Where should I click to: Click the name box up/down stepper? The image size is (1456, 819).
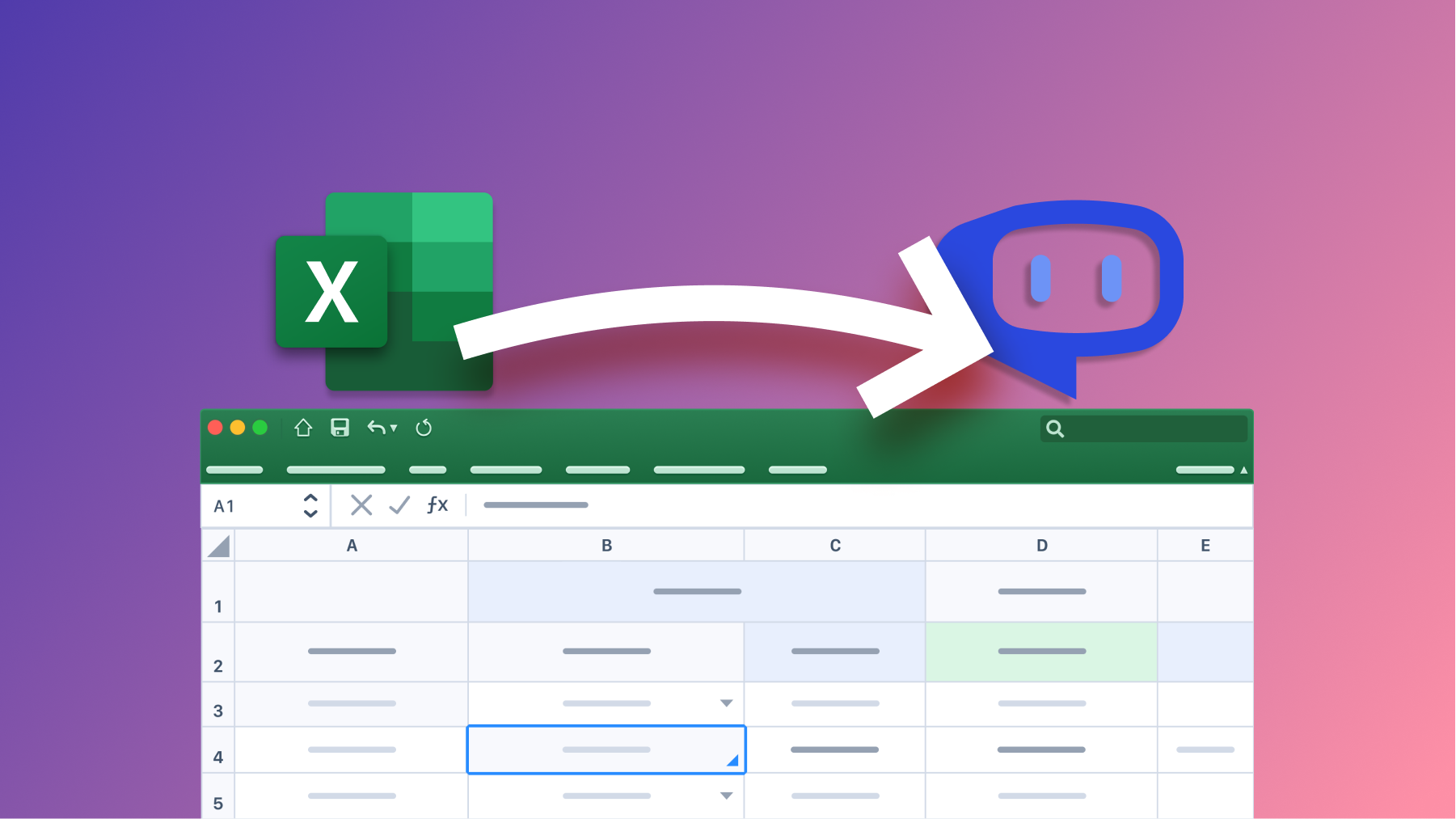point(310,506)
